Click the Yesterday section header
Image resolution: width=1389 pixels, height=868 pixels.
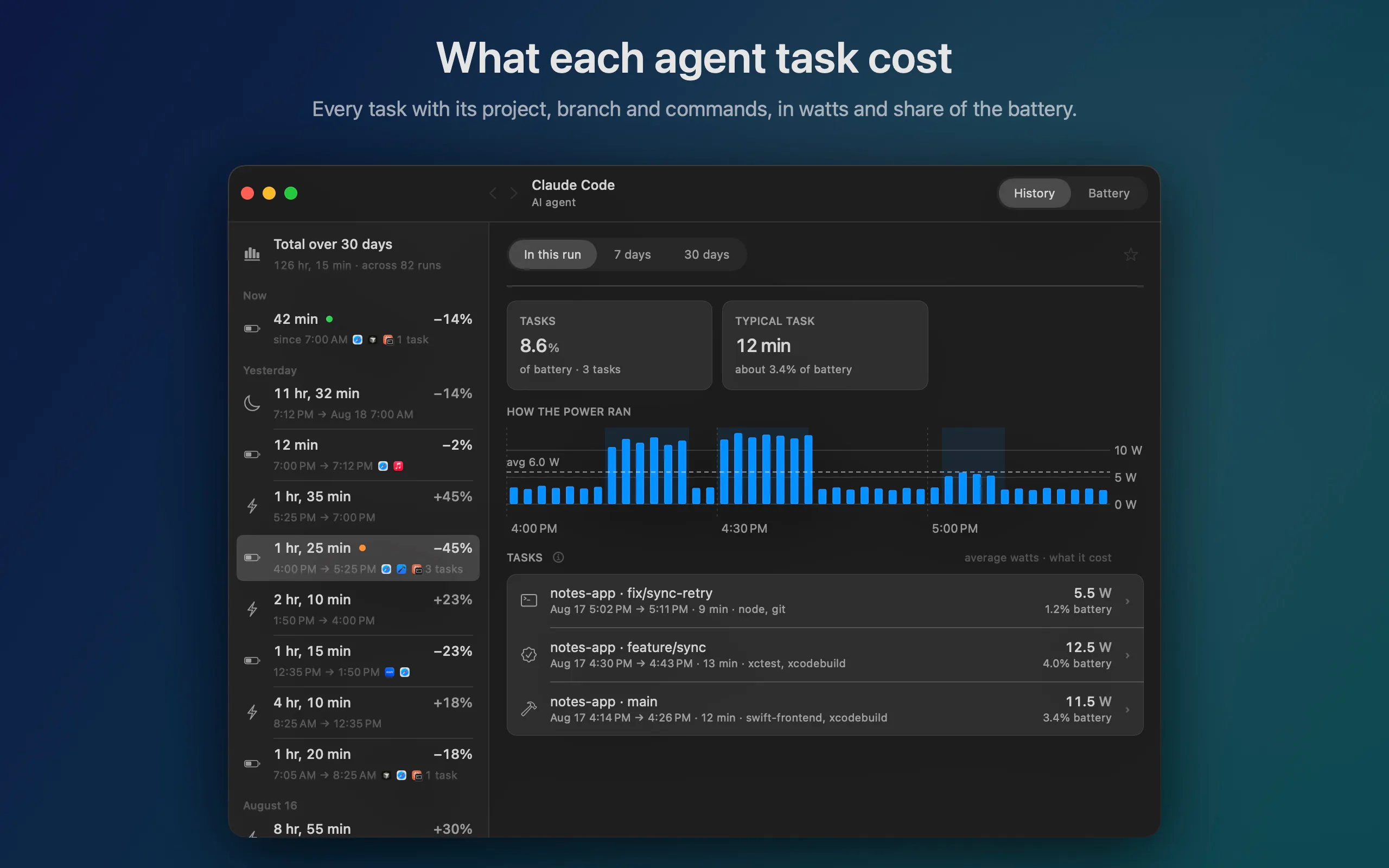pos(270,371)
